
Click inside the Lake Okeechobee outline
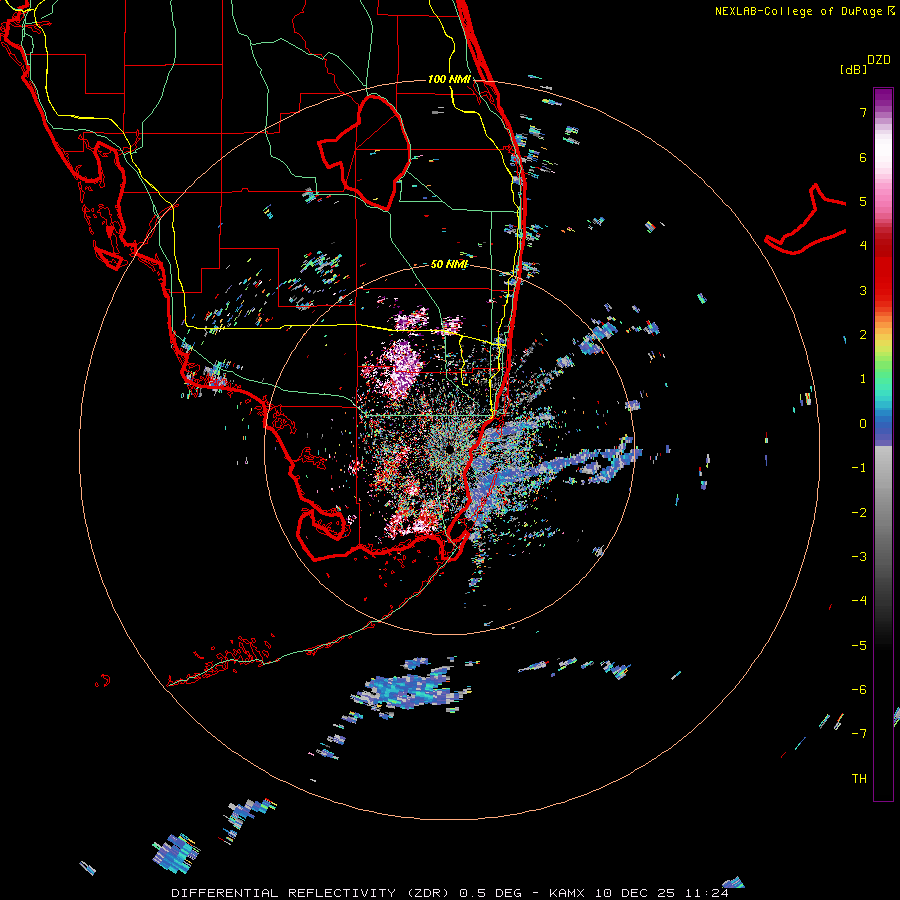pos(376,150)
